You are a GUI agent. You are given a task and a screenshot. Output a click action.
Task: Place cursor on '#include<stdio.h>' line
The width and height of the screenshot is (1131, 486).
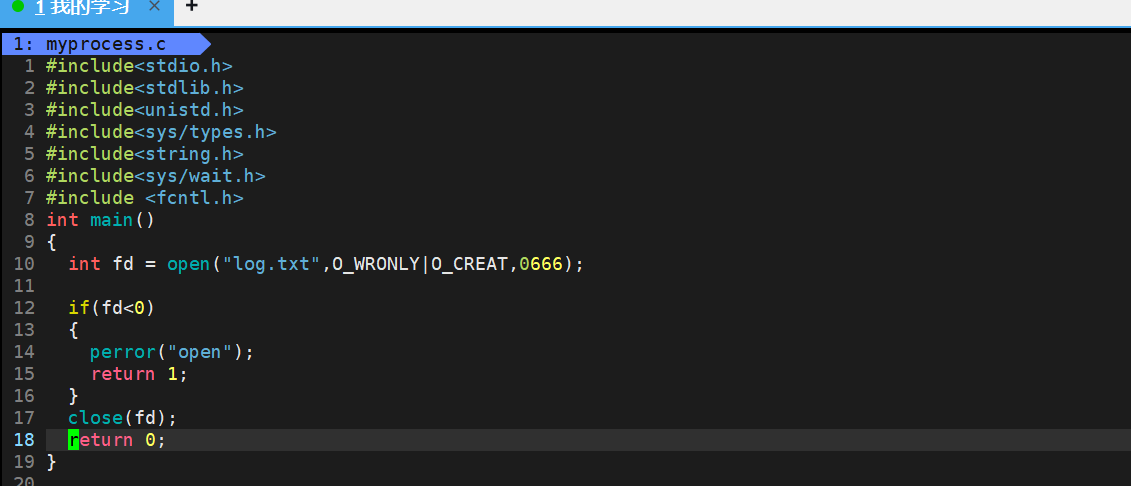[x=139, y=66]
